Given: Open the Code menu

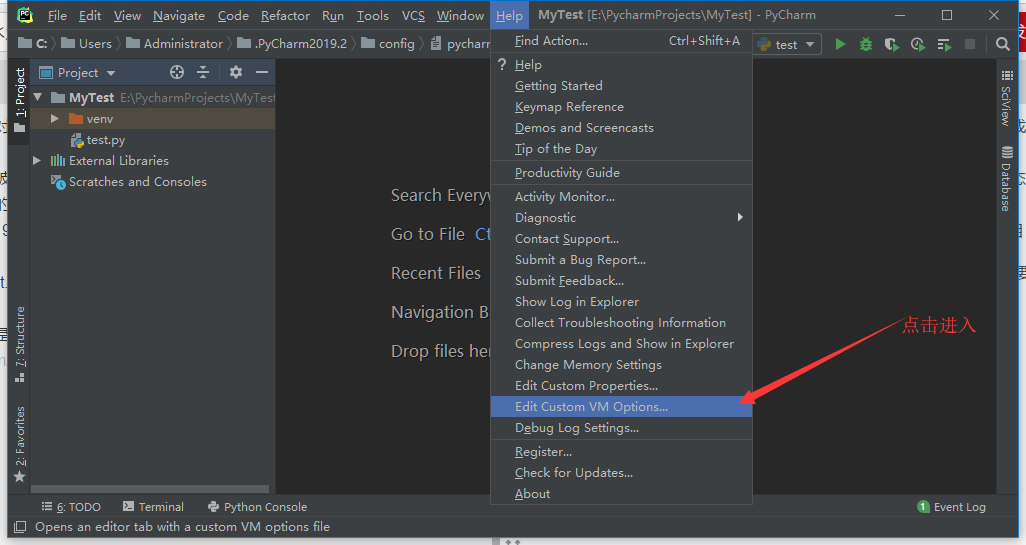Looking at the screenshot, I should 233,16.
